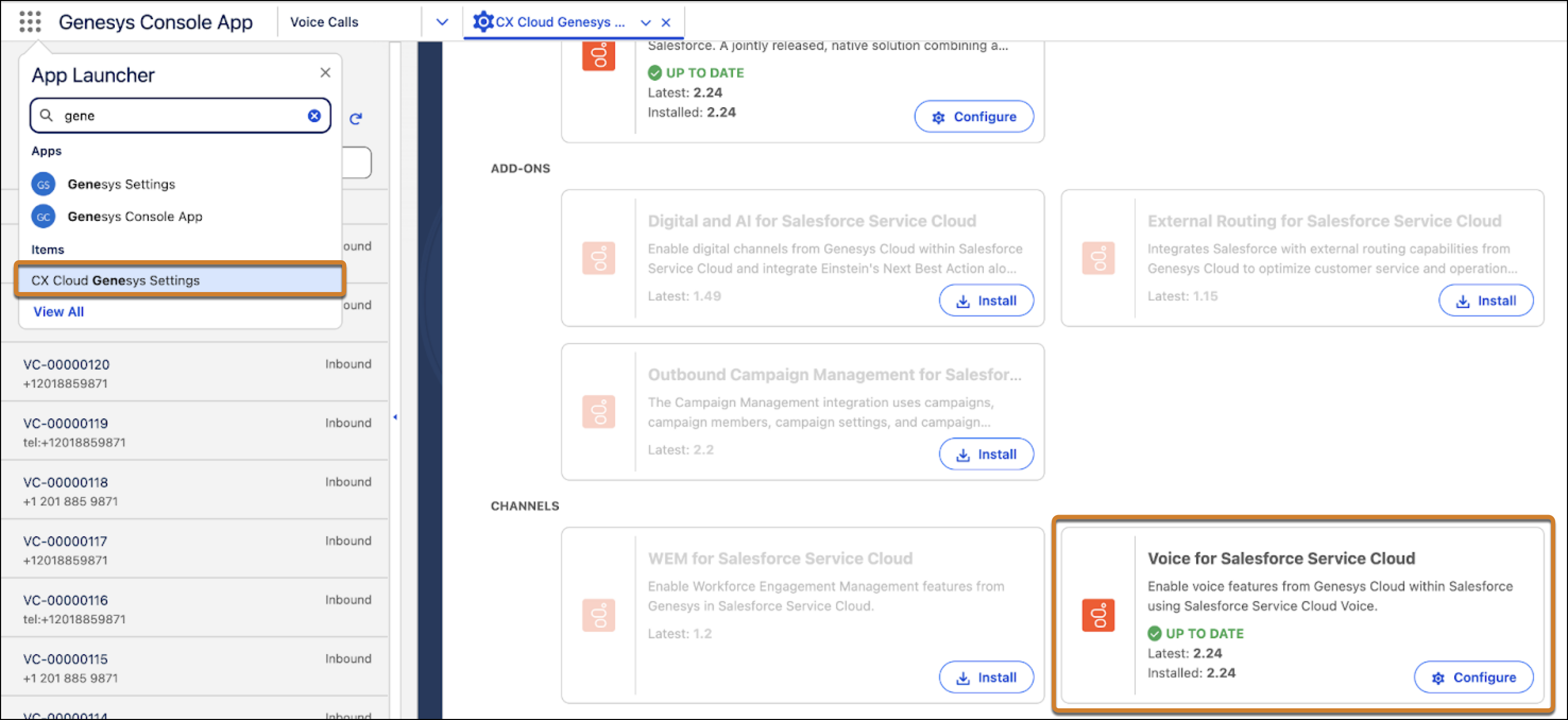The height and width of the screenshot is (720, 1568).
Task: Install WEM for Salesforce Service Cloud
Action: point(986,678)
